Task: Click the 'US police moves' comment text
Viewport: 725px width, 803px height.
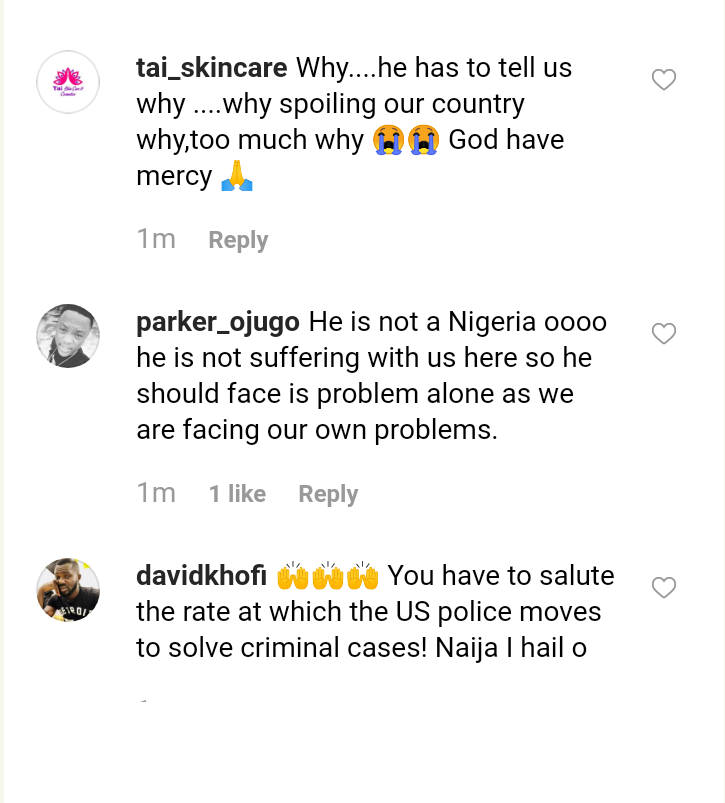Action: coord(370,612)
